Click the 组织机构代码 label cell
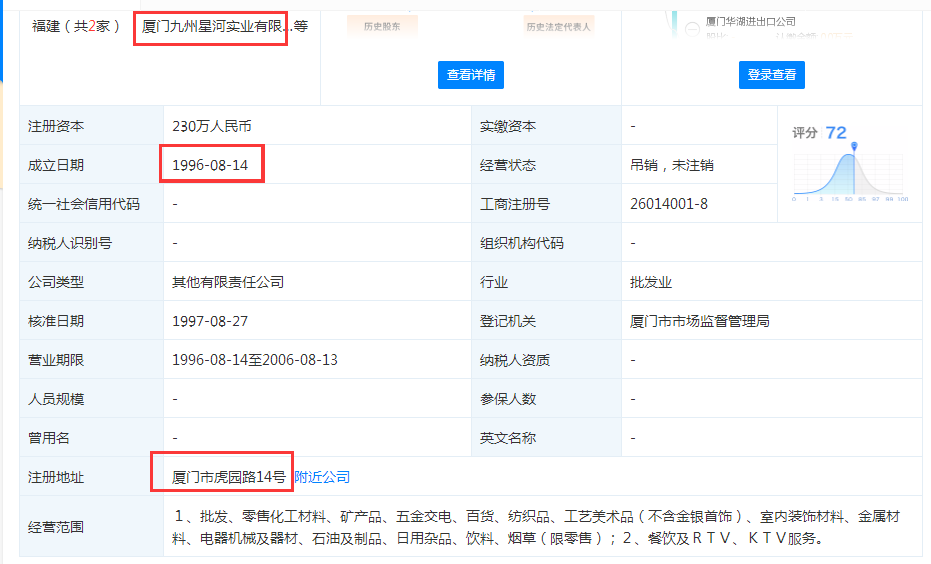This screenshot has width=931, height=564. pos(546,243)
